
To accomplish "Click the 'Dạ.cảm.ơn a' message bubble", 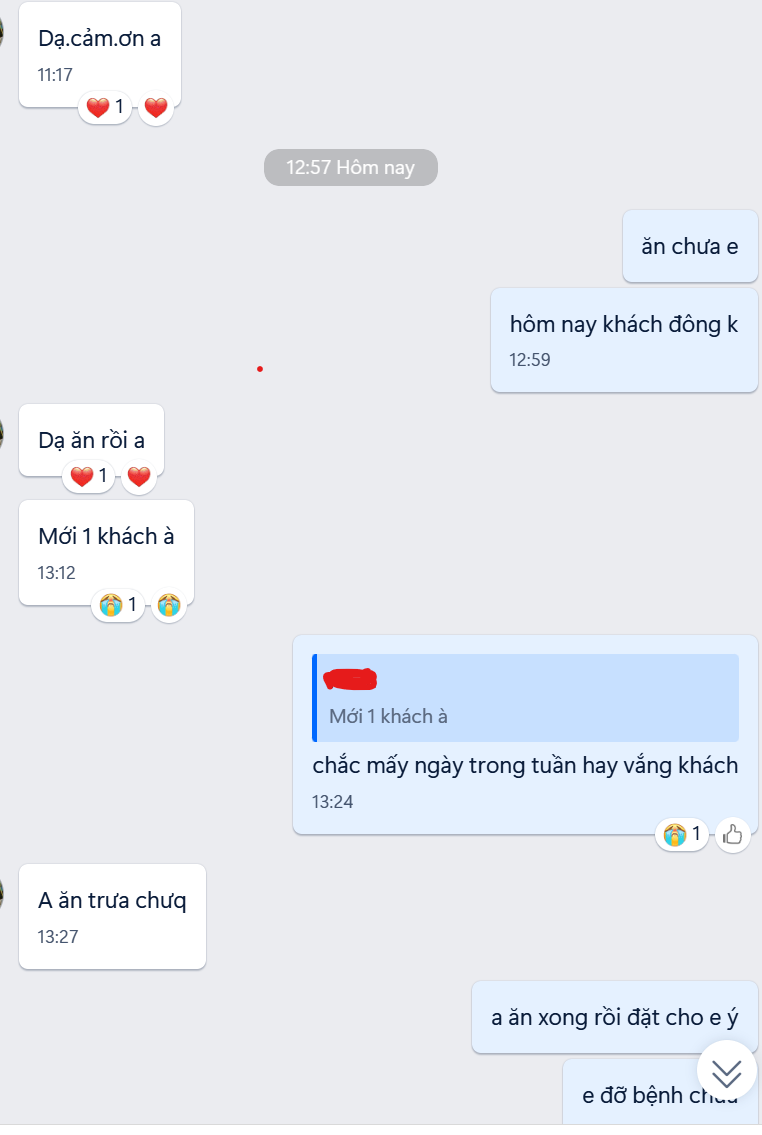I will pos(100,55).
